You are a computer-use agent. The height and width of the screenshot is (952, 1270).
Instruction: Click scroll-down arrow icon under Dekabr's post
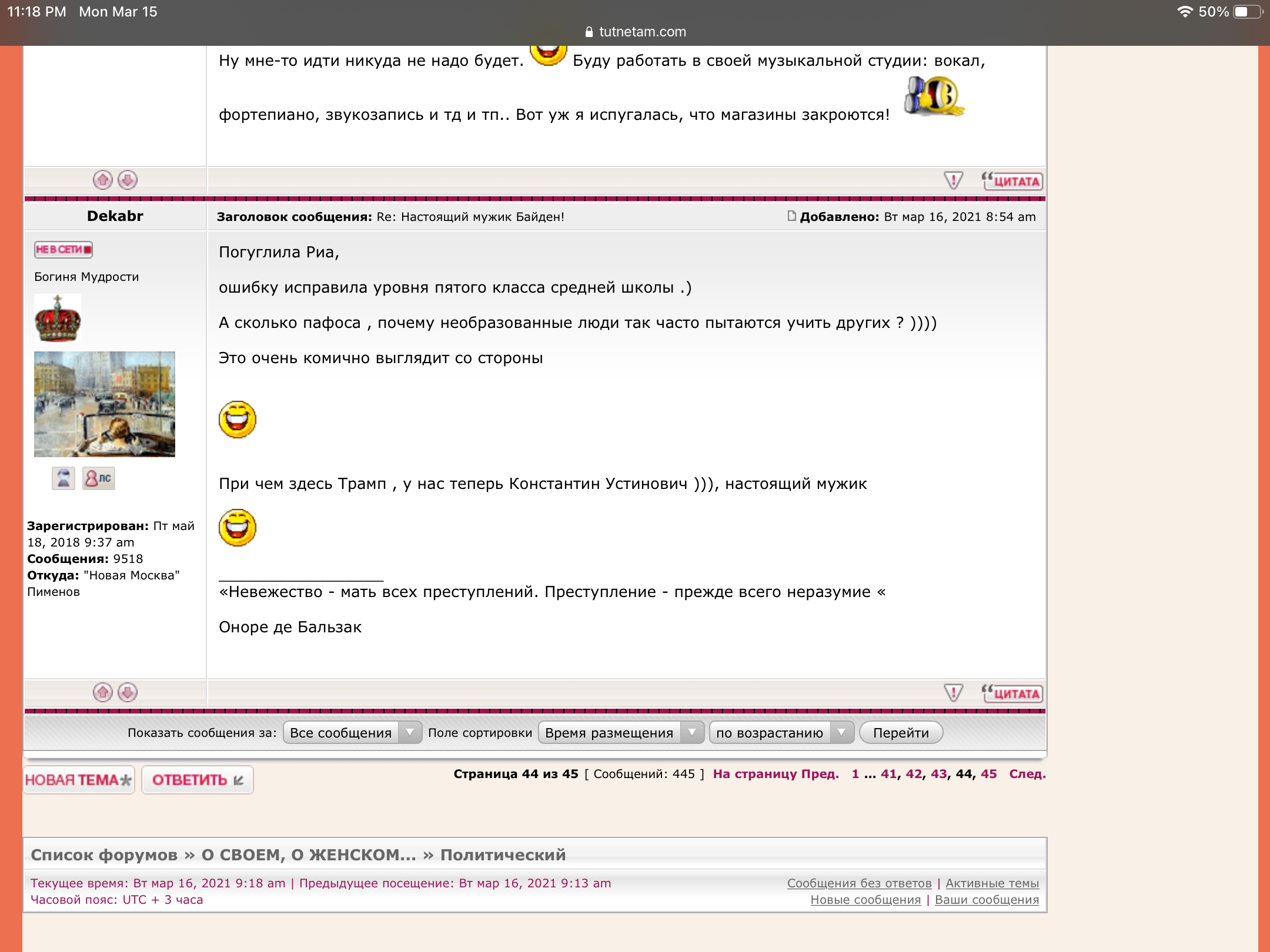[128, 692]
